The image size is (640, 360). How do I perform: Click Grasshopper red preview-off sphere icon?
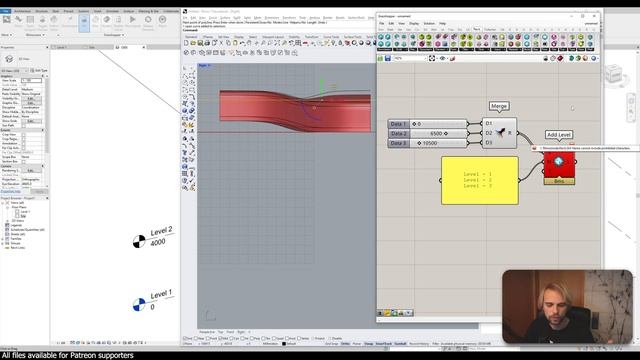pyautogui.click(x=560, y=58)
